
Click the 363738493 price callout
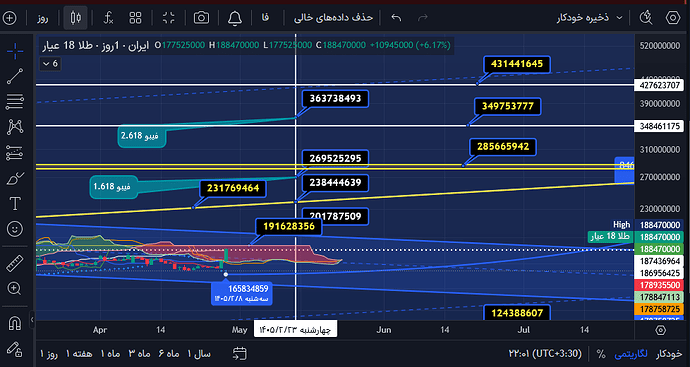coord(335,99)
